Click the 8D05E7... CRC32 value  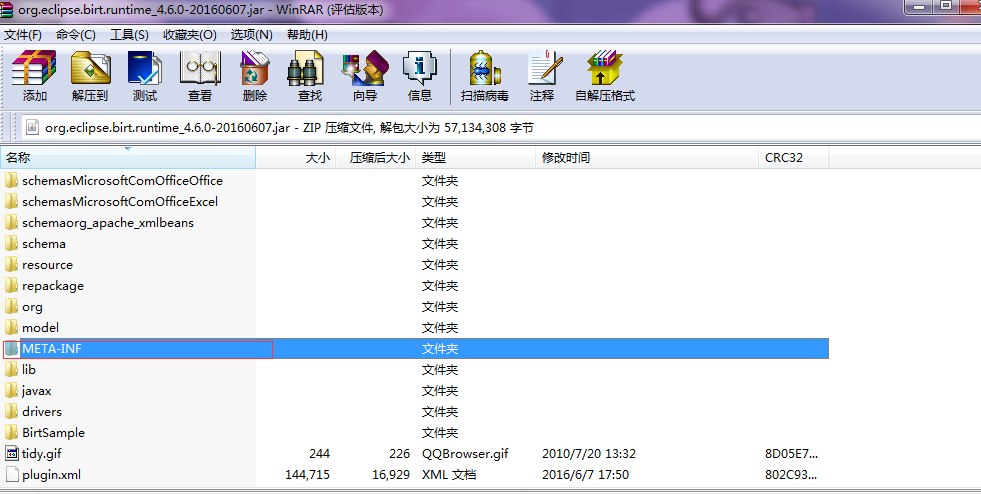pyautogui.click(x=791, y=453)
